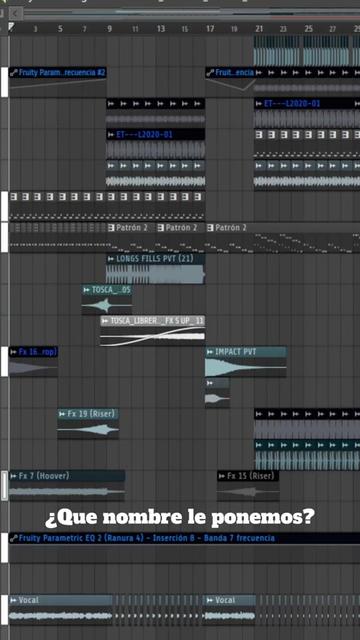Toggle mute switch of the Patrón 2 track
This screenshot has height=640, width=360.
click(x=4, y=238)
